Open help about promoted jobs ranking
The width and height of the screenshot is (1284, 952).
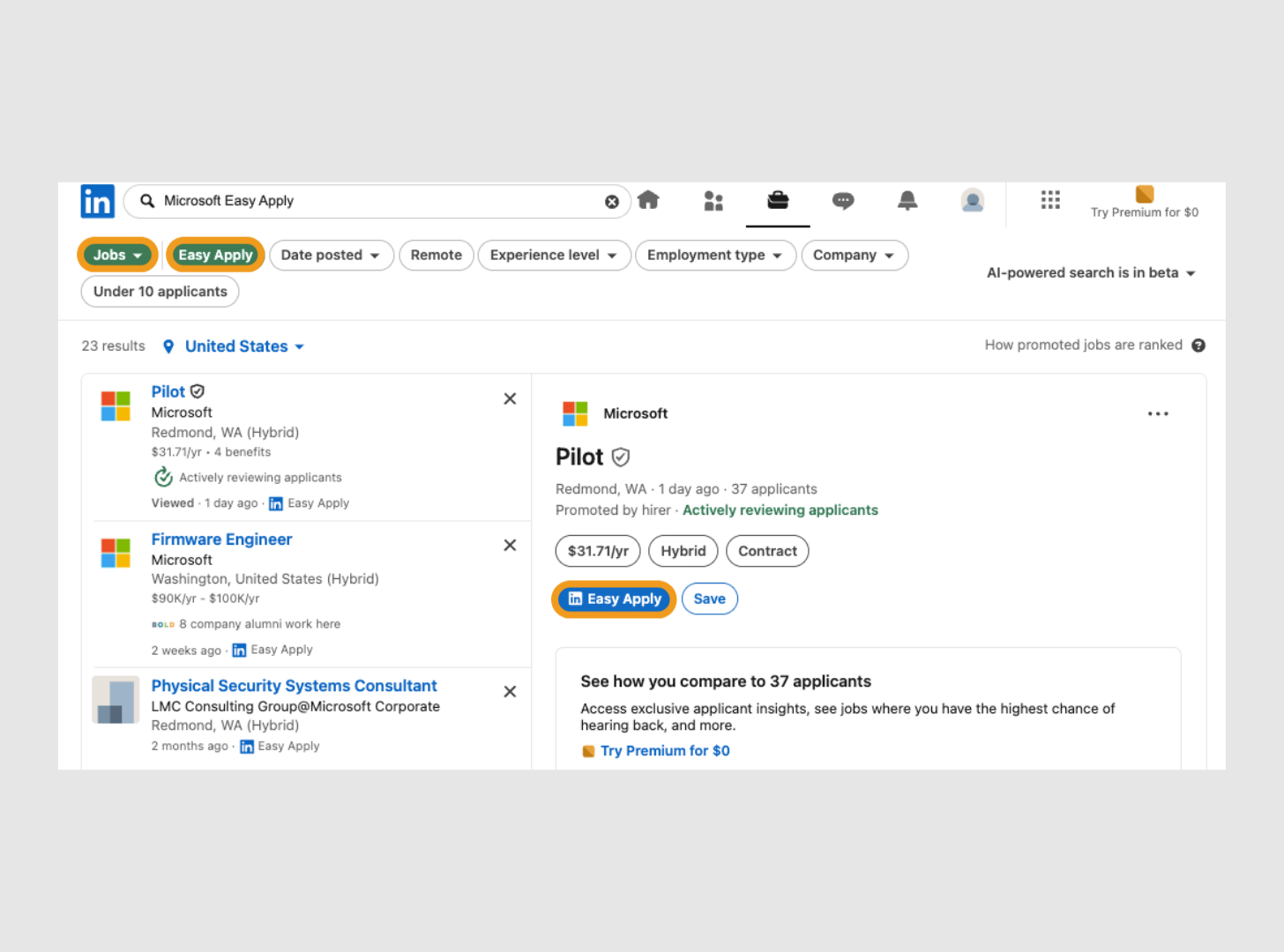click(x=1198, y=346)
